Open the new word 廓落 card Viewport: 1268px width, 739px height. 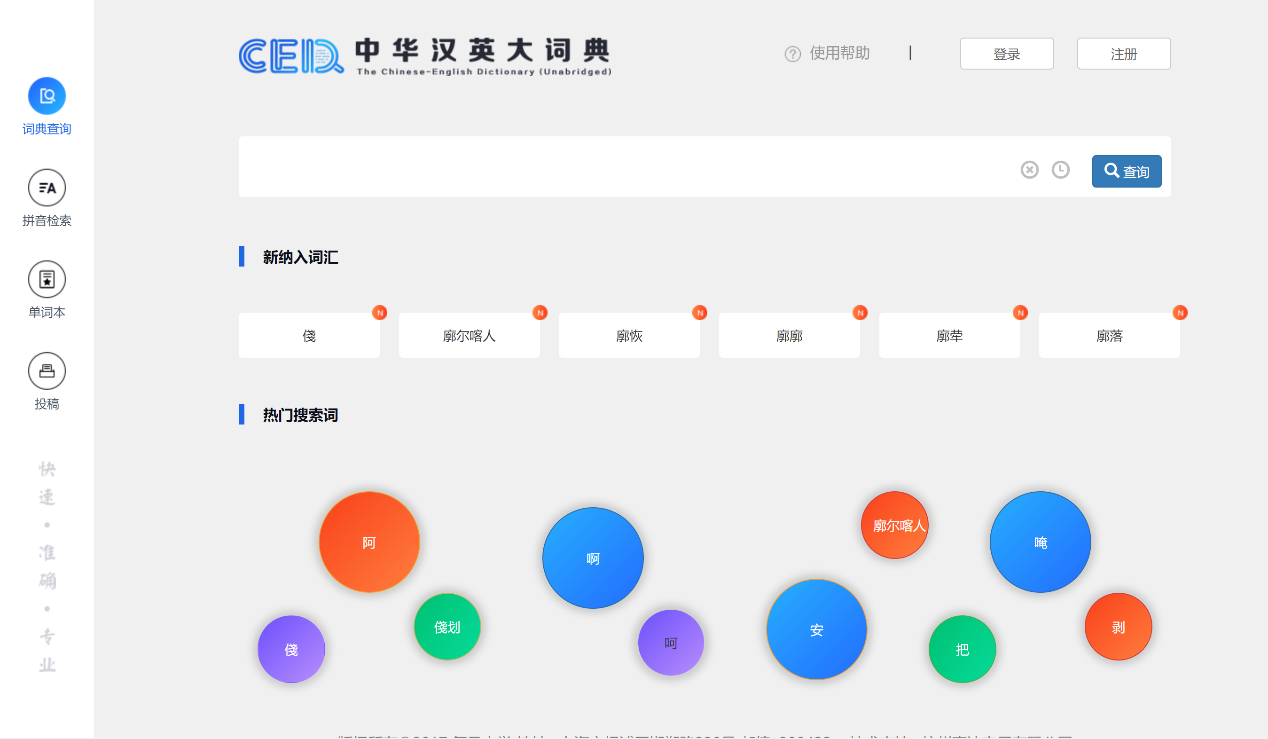(x=1109, y=336)
